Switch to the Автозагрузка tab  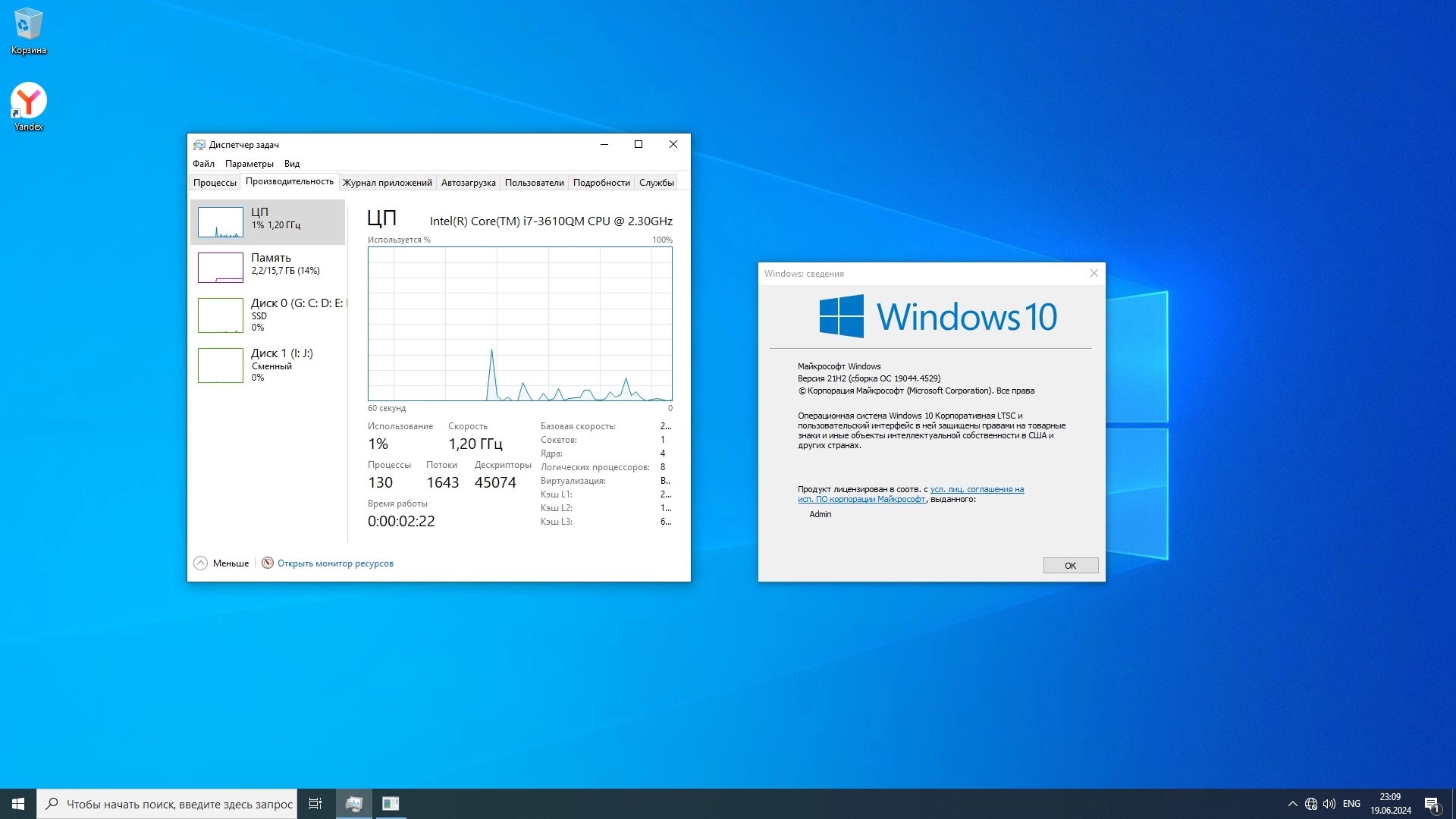[x=468, y=183]
